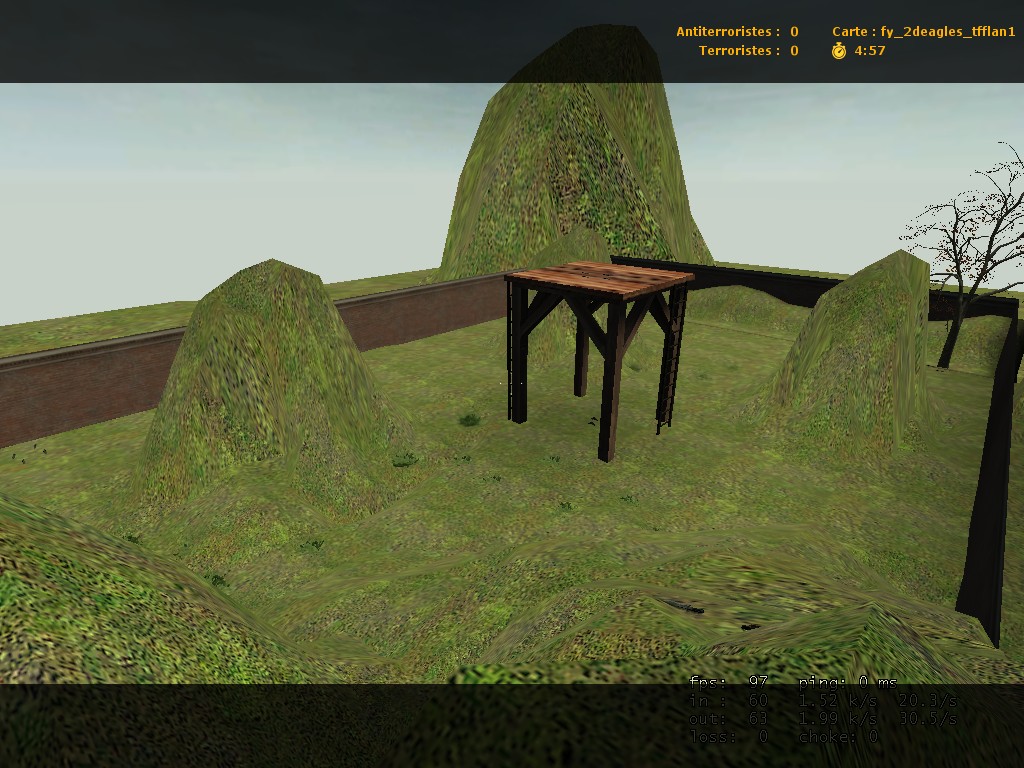The height and width of the screenshot is (768, 1024).
Task: Click the round timer stopwatch icon
Action: [x=839, y=50]
